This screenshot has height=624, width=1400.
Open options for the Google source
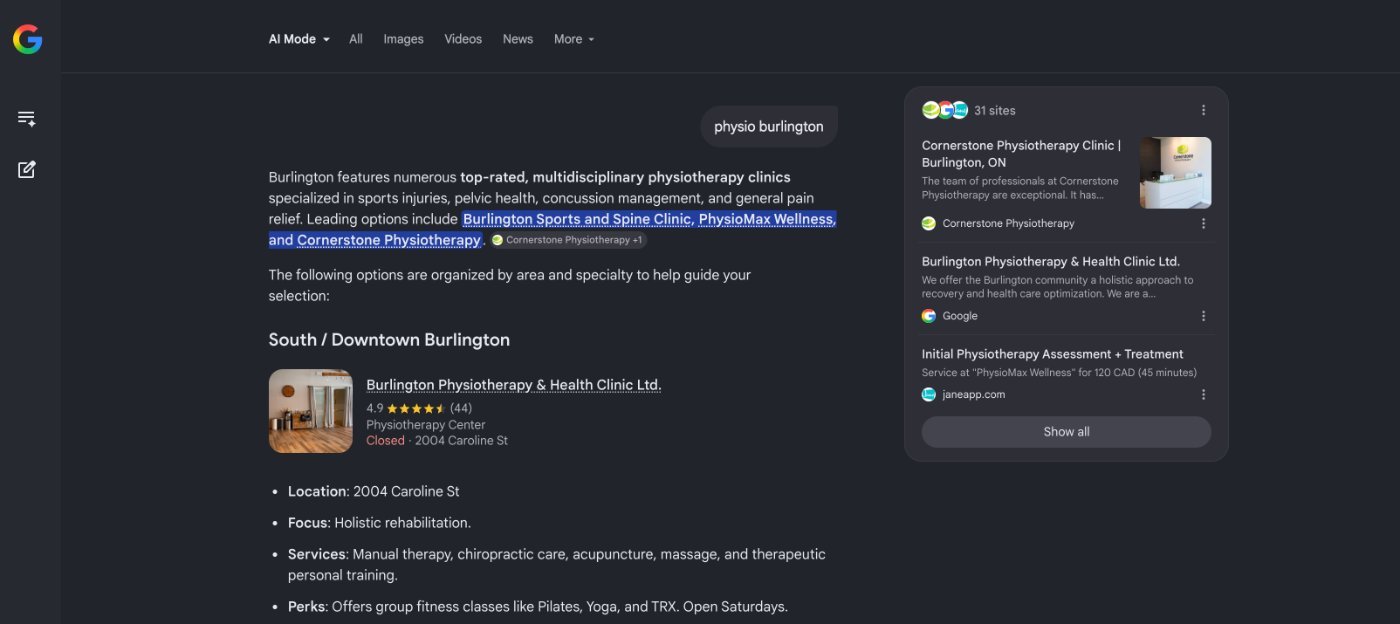tap(1203, 316)
